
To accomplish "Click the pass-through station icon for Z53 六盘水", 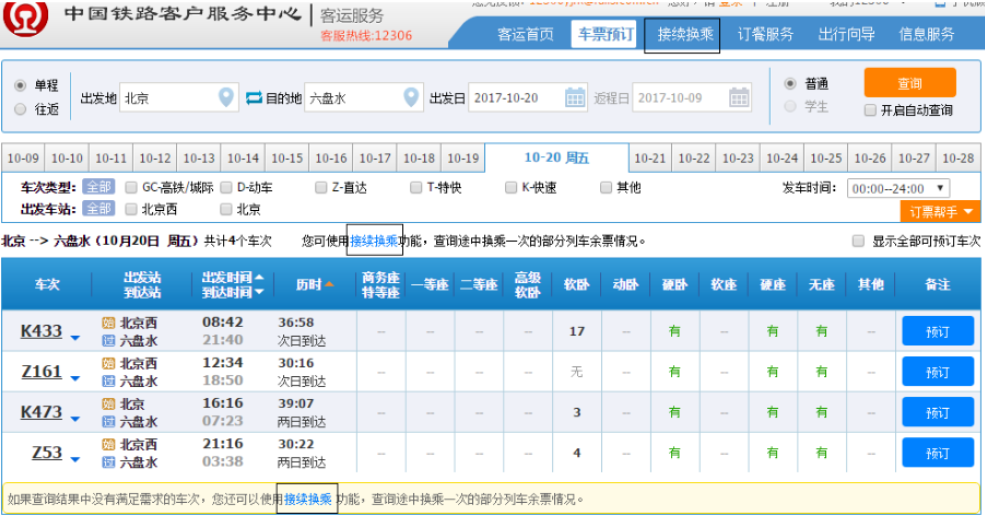I will [109, 462].
